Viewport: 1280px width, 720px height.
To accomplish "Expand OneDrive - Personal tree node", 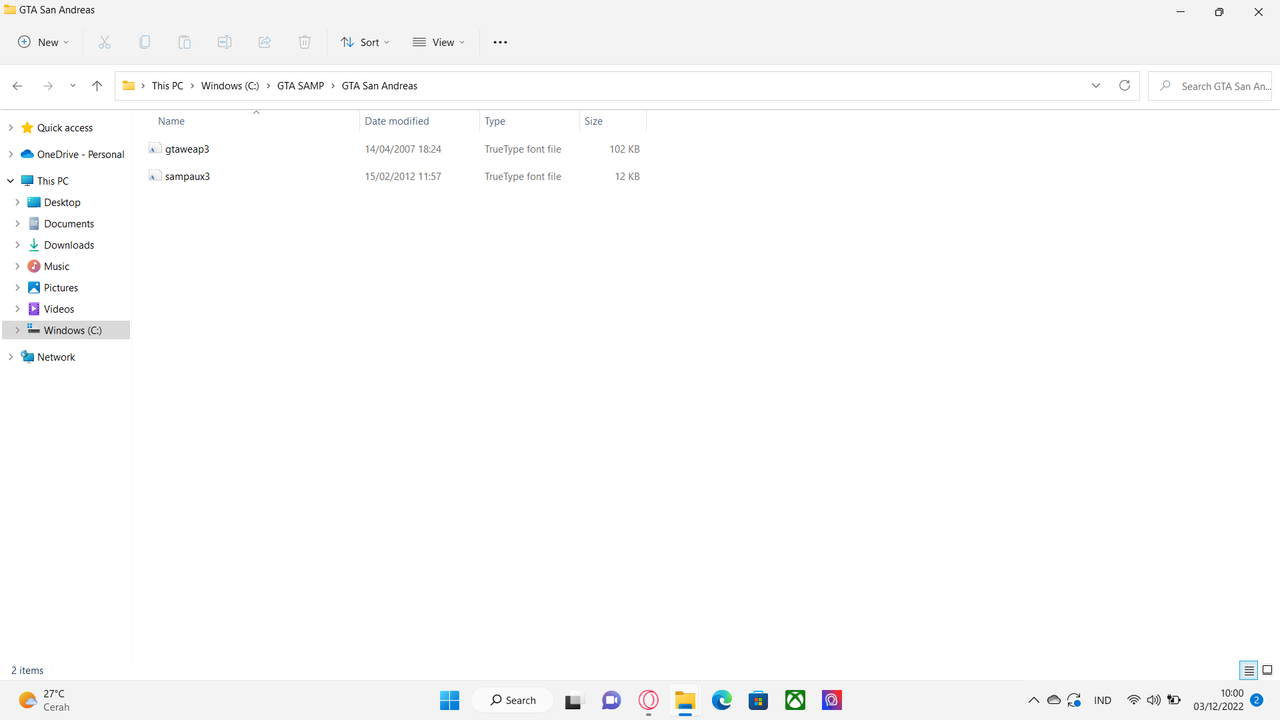I will (11, 154).
